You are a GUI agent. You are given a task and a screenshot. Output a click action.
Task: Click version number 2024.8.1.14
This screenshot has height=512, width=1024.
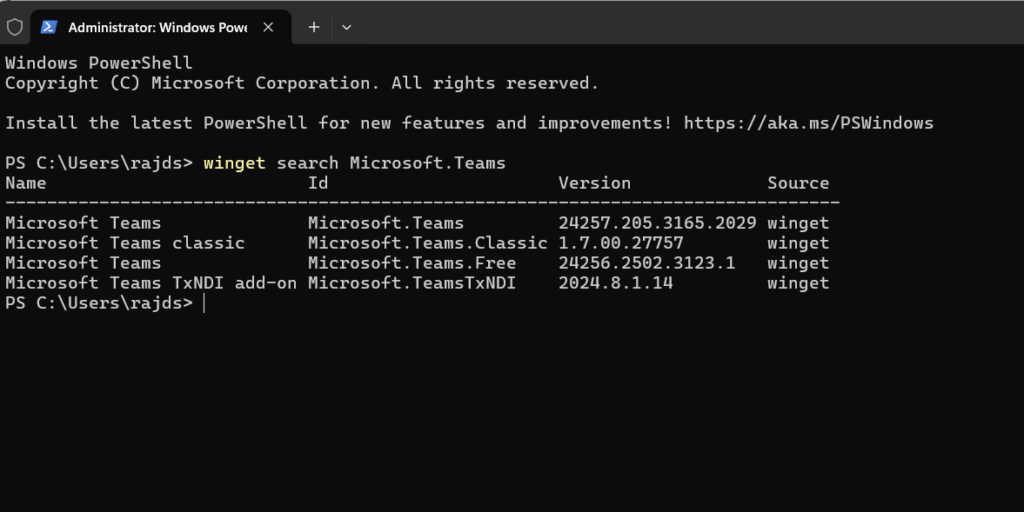click(x=615, y=283)
